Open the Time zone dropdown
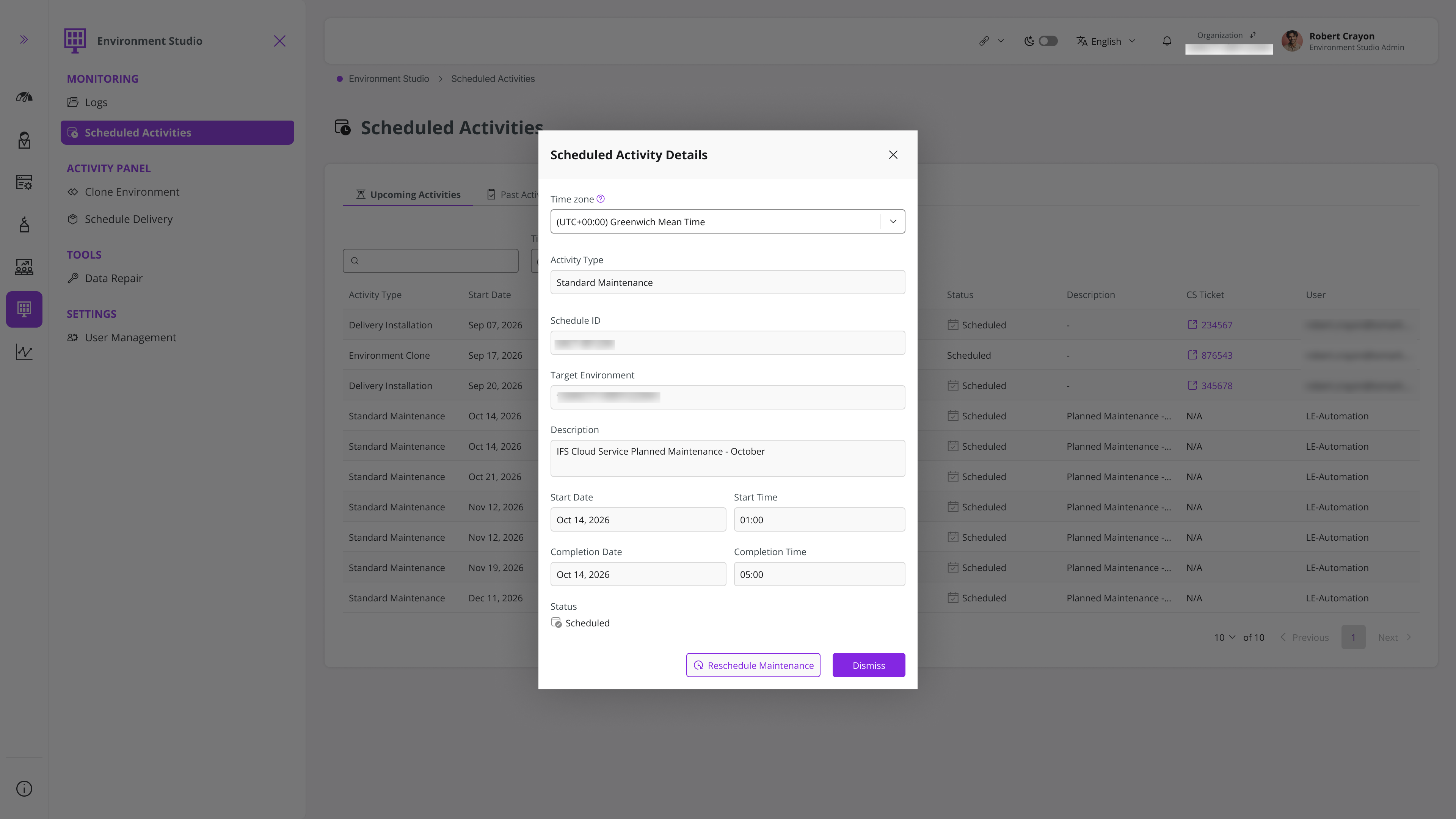Viewport: 1456px width, 819px height. tap(728, 221)
